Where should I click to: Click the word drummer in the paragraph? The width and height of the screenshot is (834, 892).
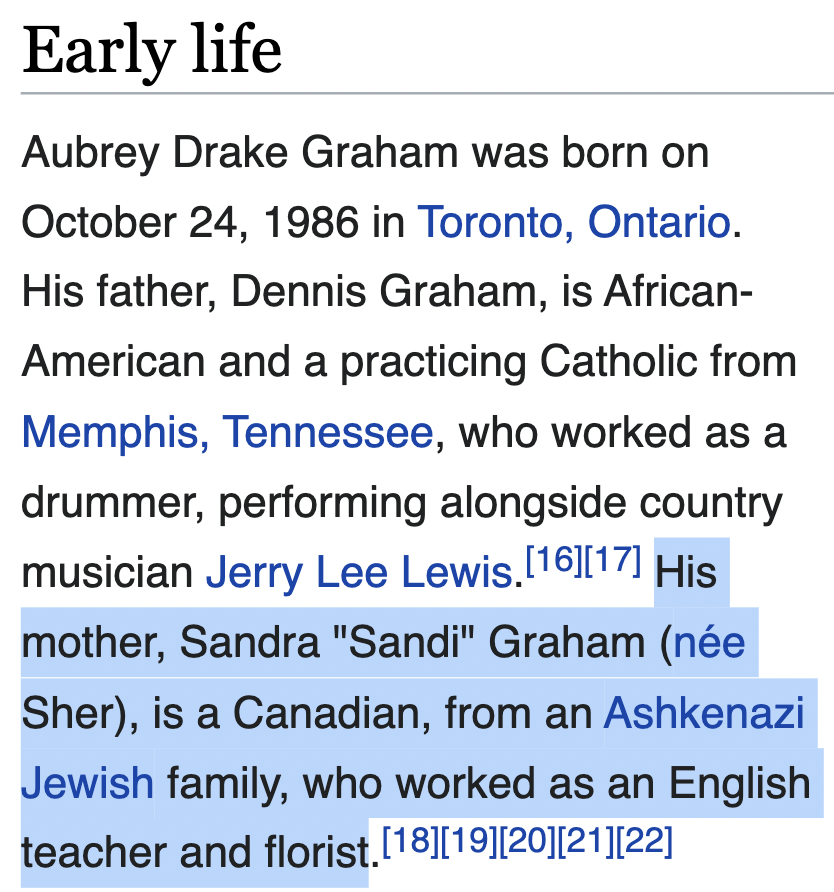[x=106, y=503]
